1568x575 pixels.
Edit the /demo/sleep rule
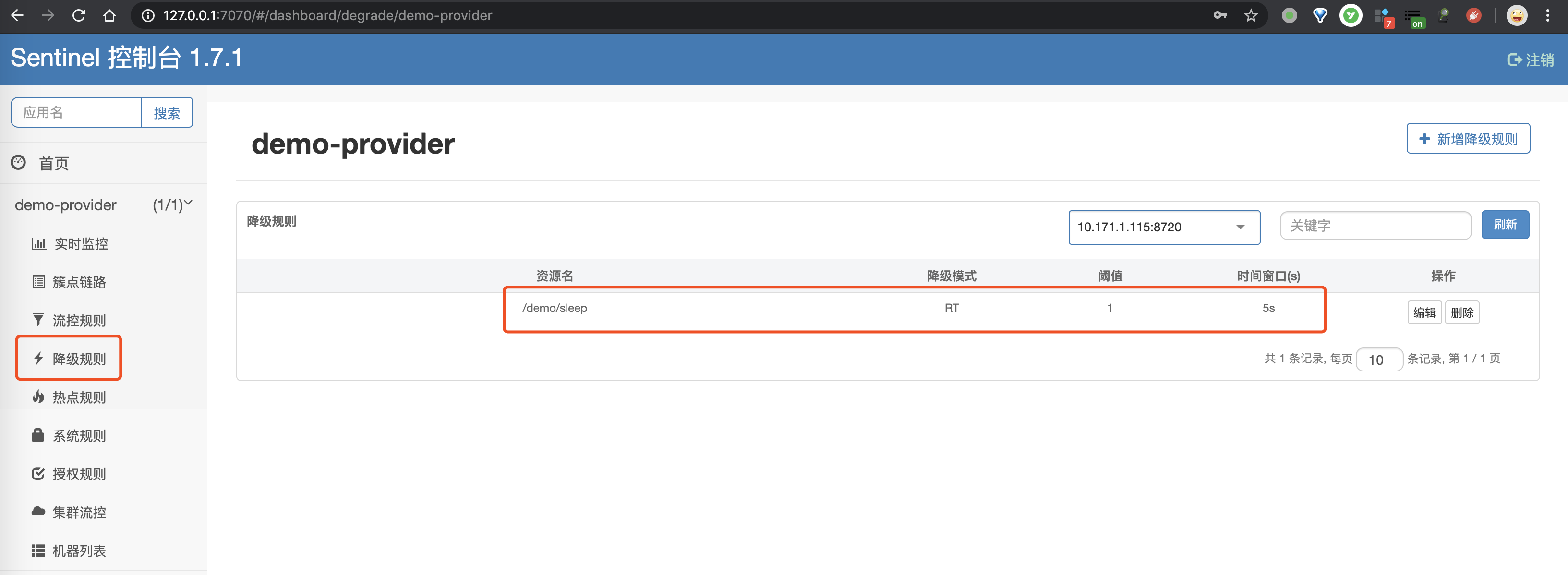1424,312
